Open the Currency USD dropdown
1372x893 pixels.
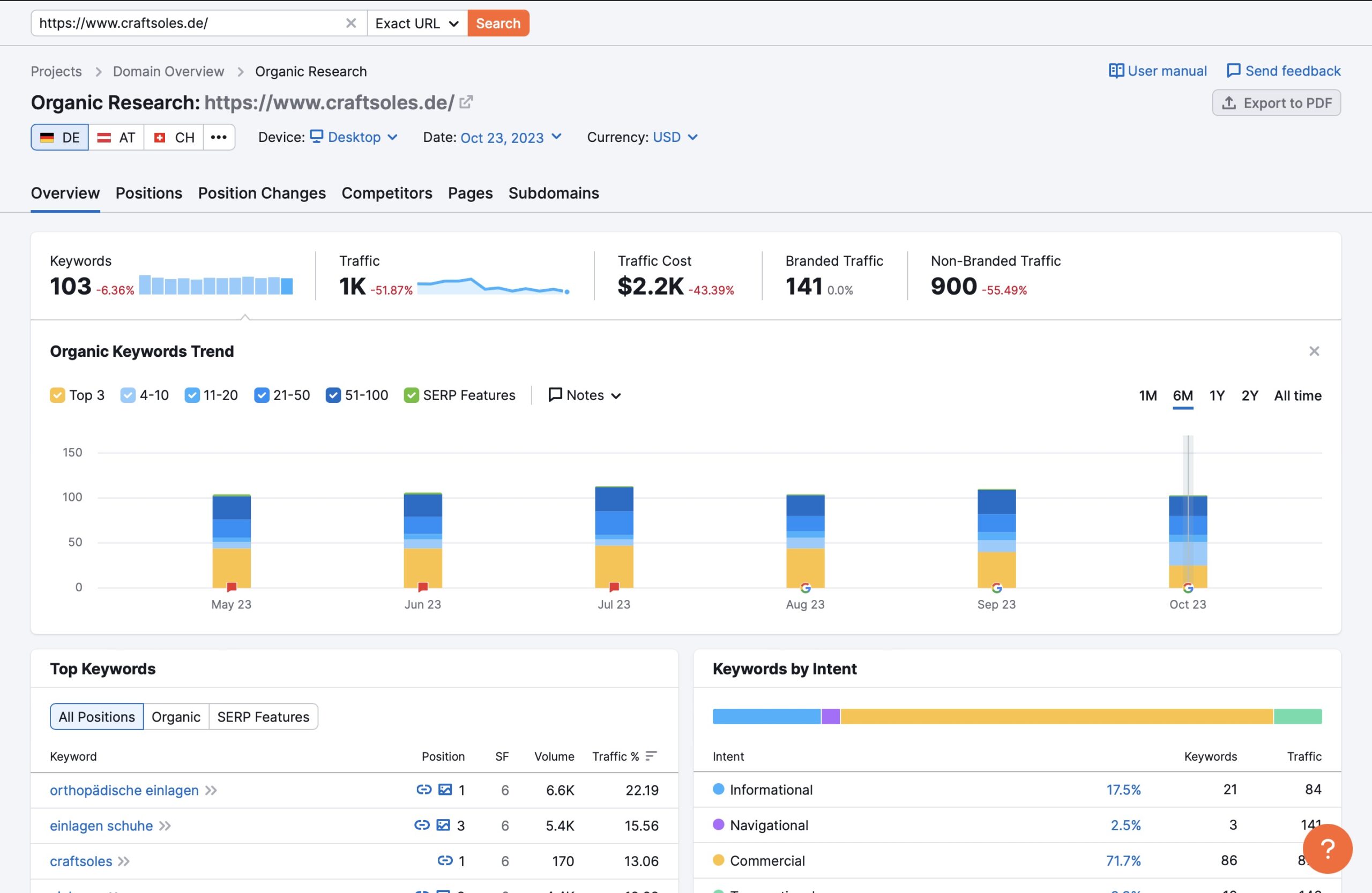[675, 137]
